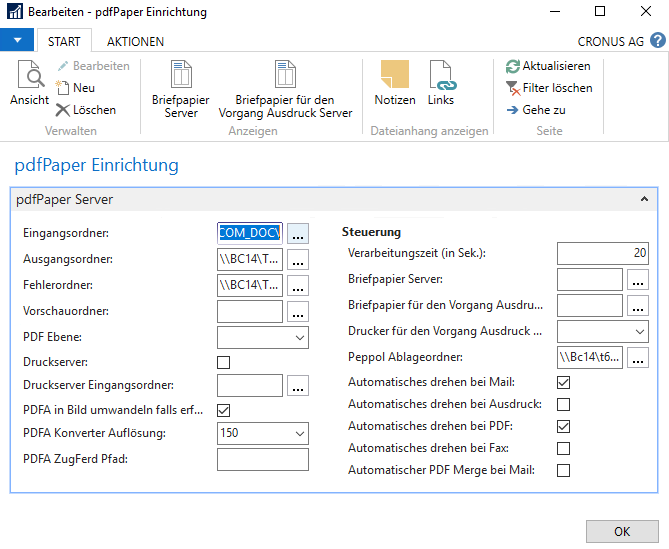Viewport: 669px width, 549px height.
Task: Maximize the pdfPaper Einrichtung window
Action: pos(600,11)
